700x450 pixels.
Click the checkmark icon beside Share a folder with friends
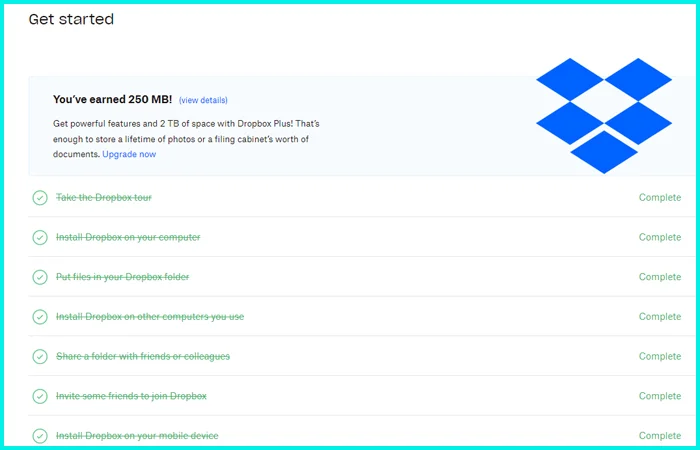pos(40,356)
